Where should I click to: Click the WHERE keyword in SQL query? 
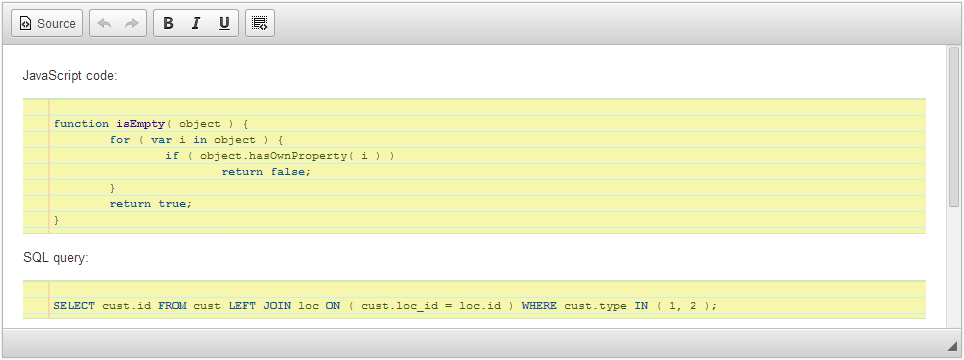(x=539, y=305)
